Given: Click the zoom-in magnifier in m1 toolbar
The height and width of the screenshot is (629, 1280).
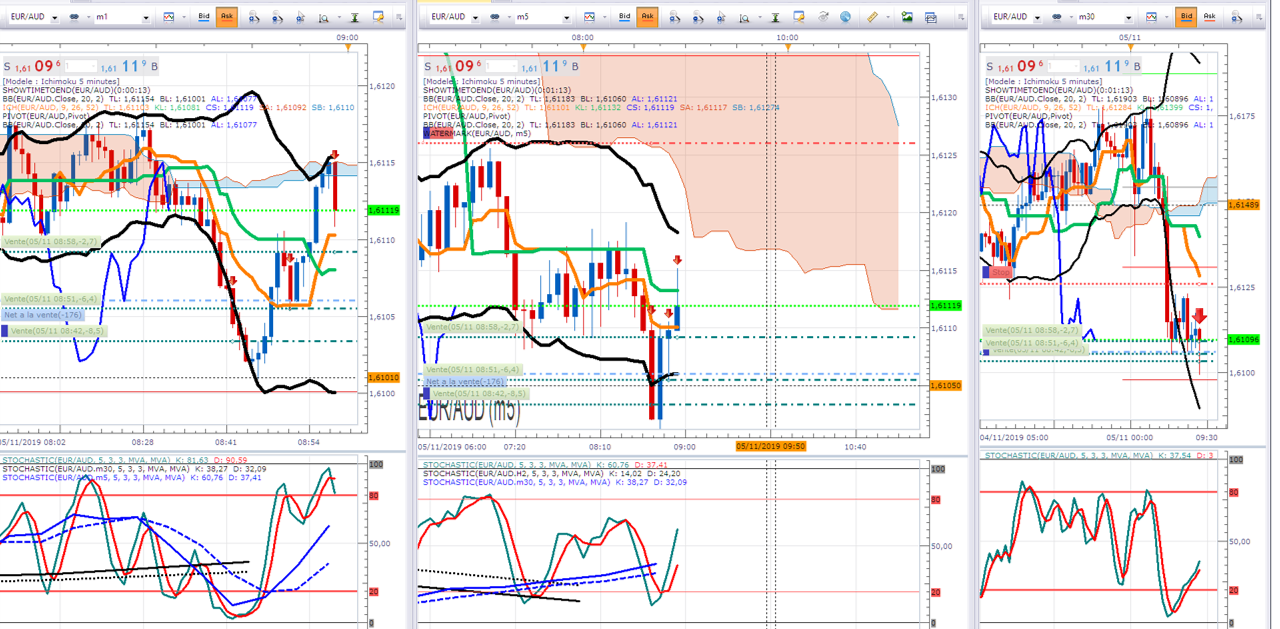Looking at the screenshot, I should click(x=254, y=17).
